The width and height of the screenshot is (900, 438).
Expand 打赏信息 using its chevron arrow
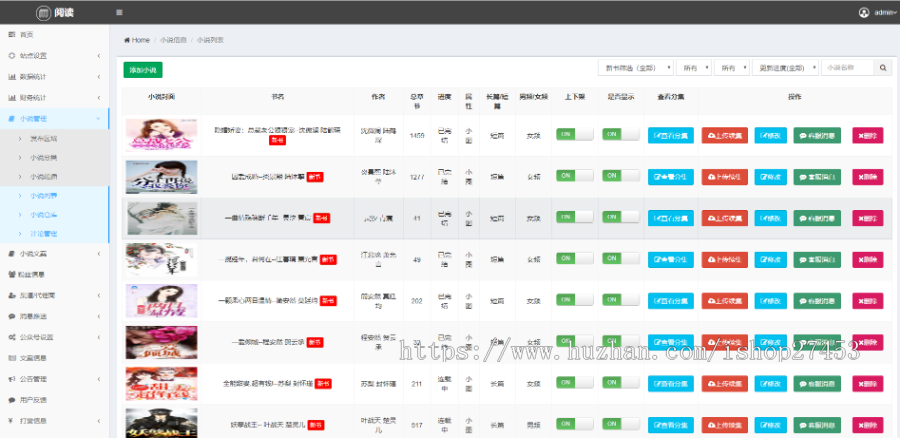coord(99,421)
